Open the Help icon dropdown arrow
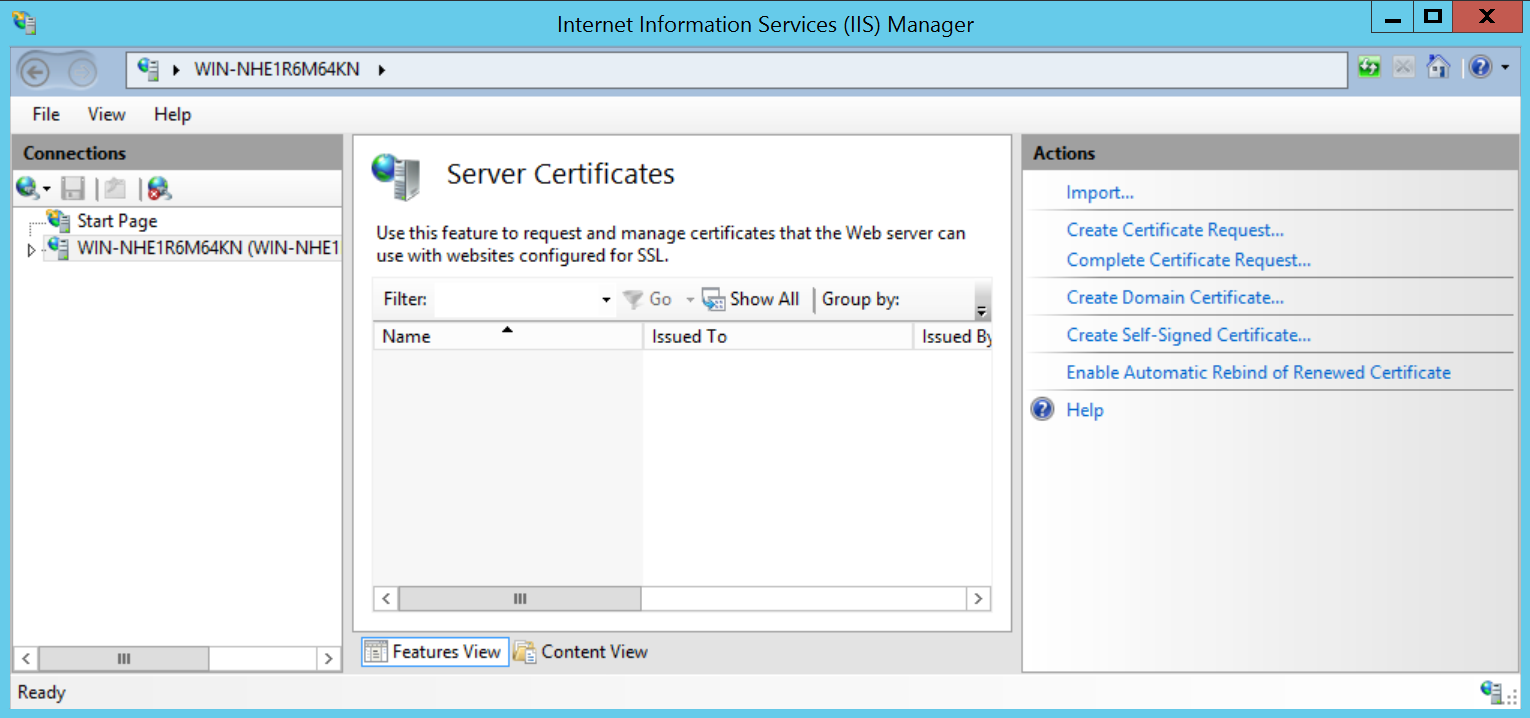The image size is (1530, 718). point(1505,68)
